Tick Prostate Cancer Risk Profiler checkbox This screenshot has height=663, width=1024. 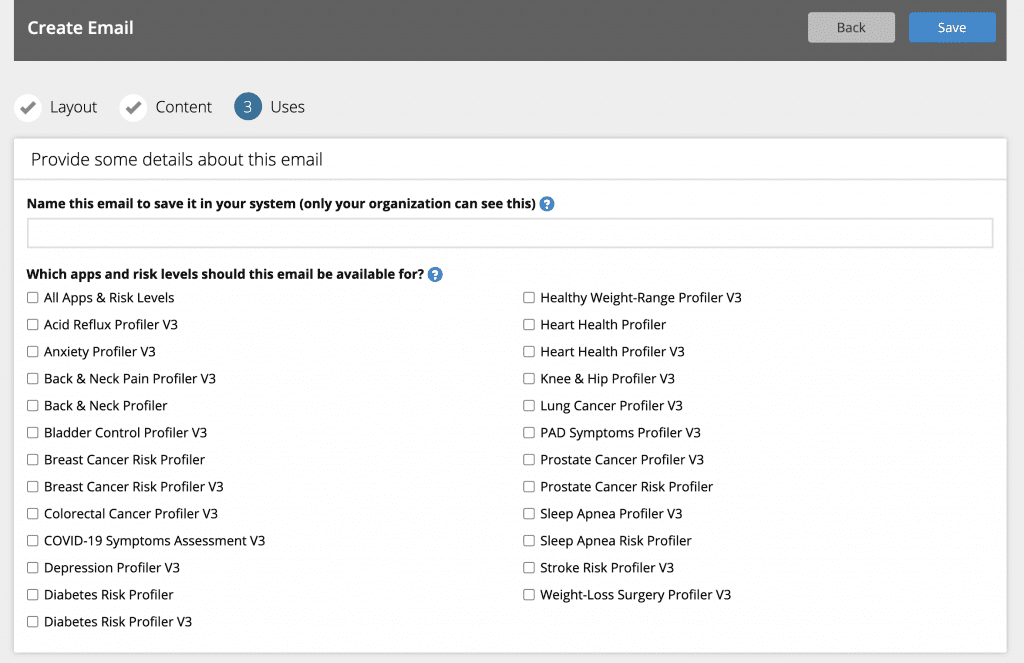[529, 487]
